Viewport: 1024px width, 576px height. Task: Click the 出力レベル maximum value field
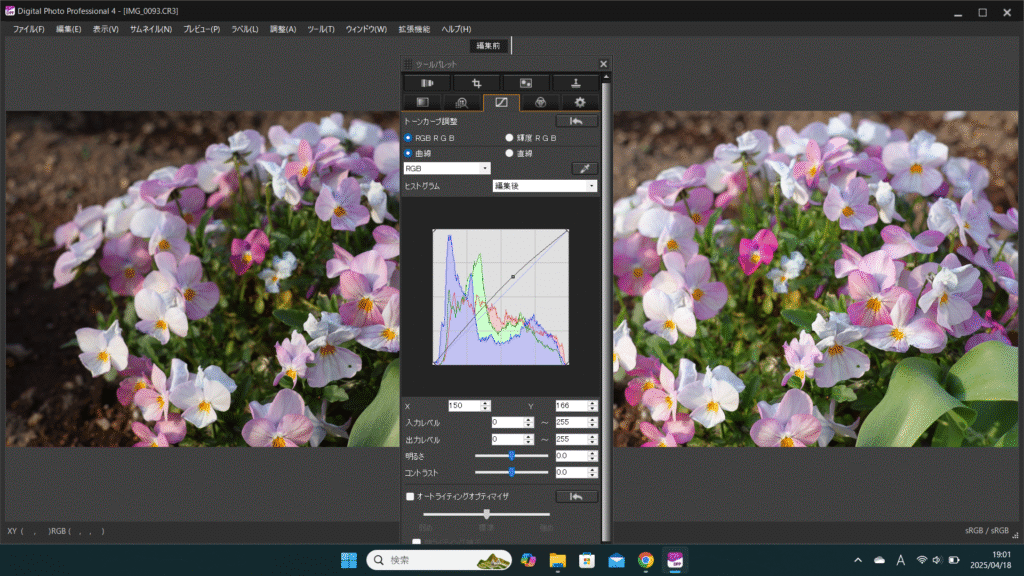(572, 440)
